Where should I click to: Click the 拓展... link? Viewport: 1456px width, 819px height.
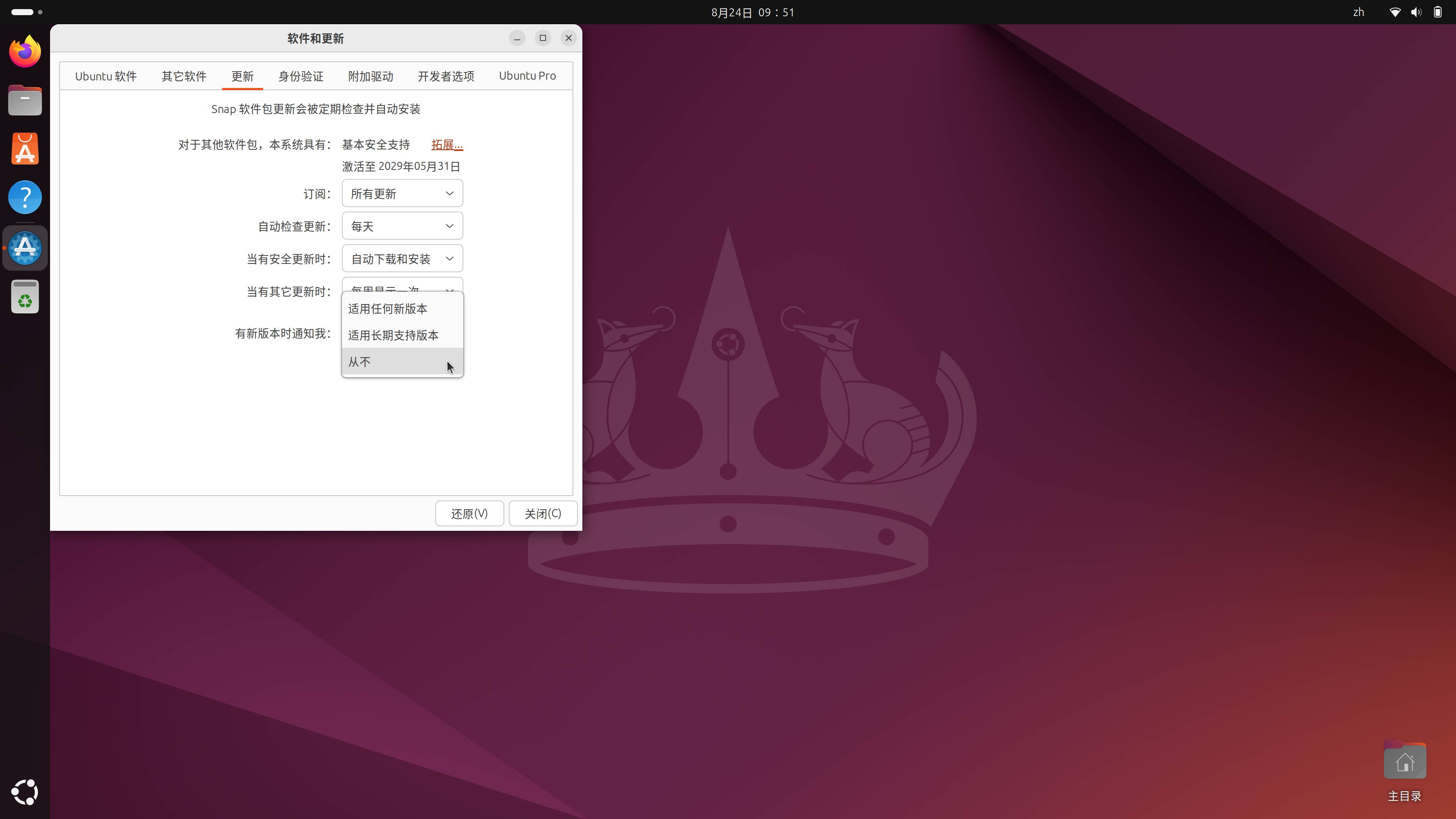[447, 145]
